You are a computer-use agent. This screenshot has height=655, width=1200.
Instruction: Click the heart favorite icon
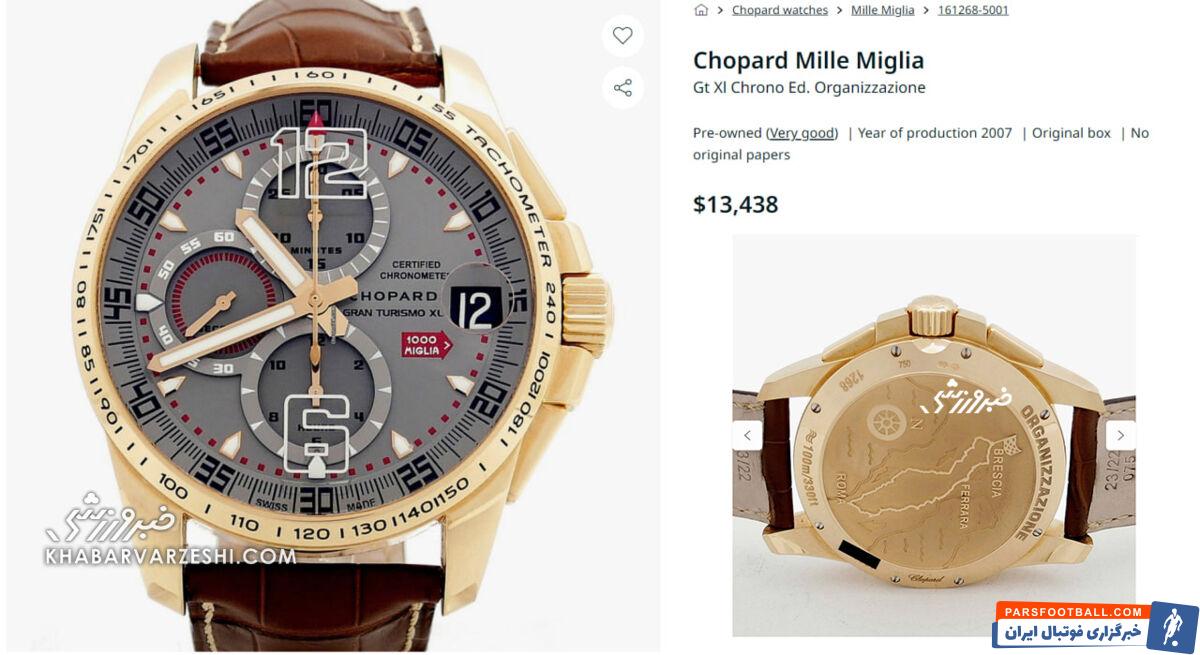[622, 36]
